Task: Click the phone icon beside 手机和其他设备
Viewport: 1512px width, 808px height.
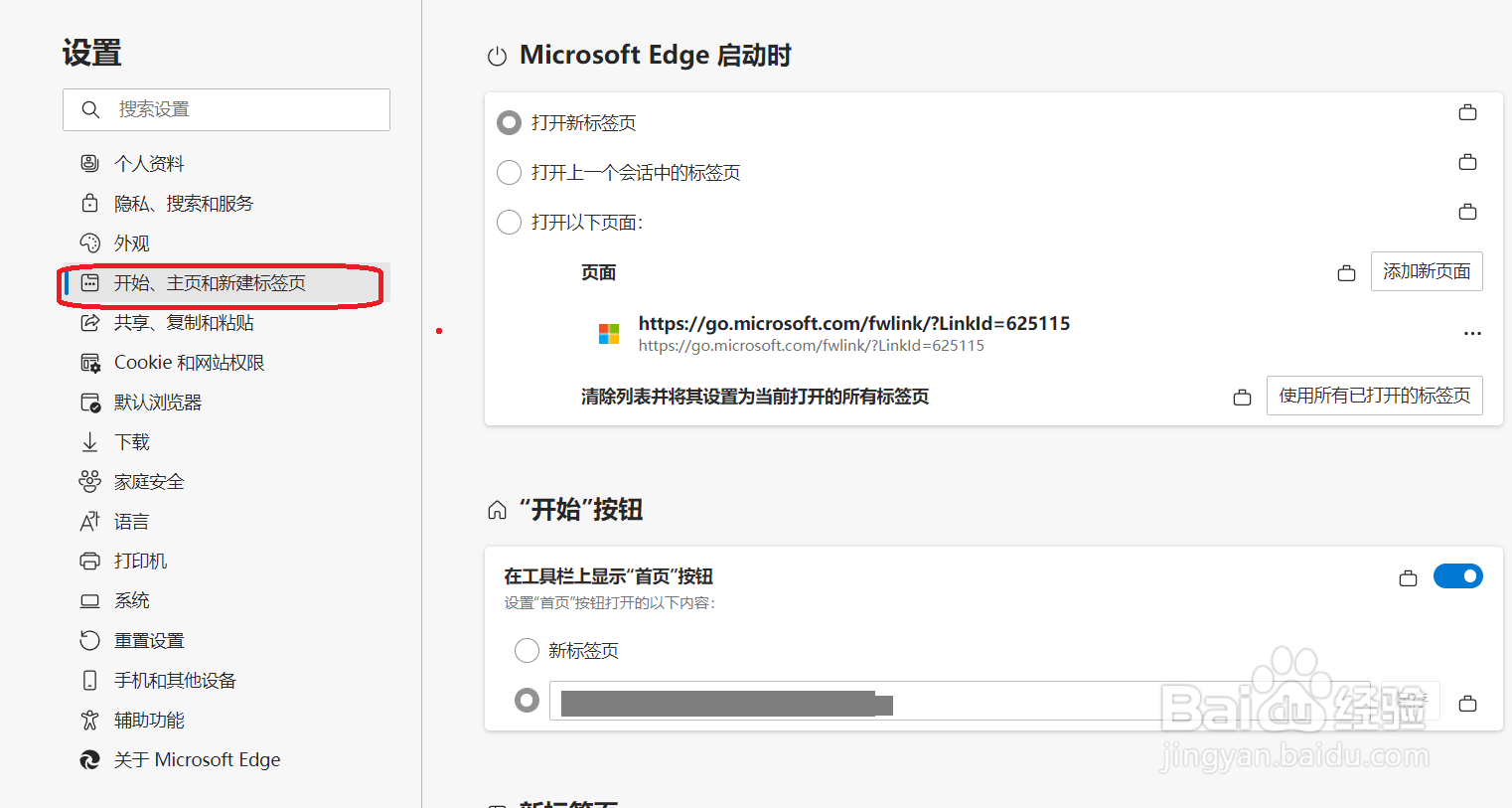Action: click(x=89, y=680)
